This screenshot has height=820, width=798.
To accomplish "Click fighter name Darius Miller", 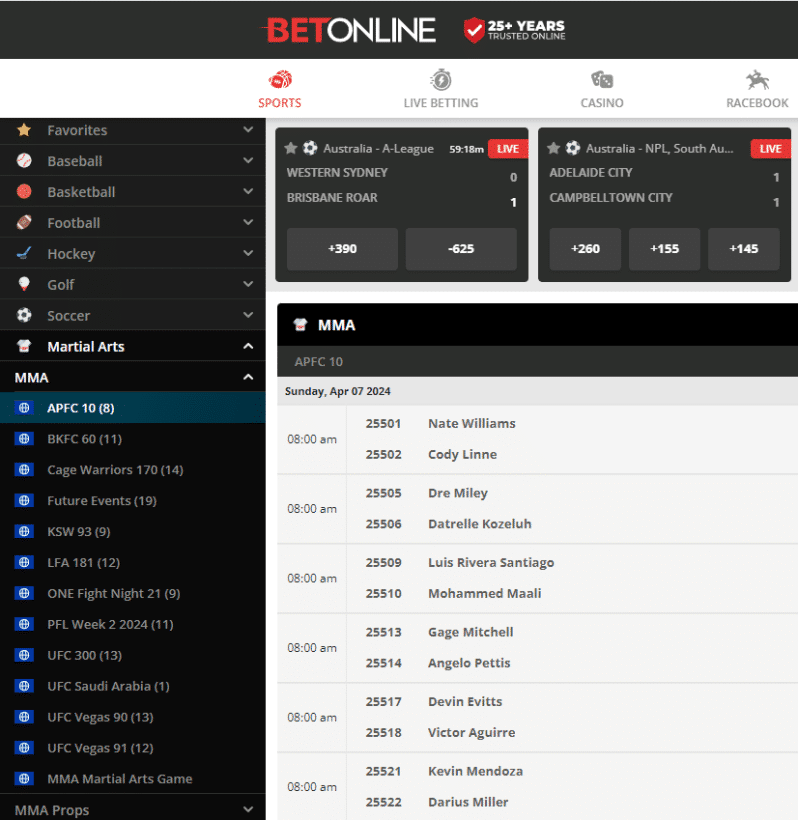I will (468, 802).
